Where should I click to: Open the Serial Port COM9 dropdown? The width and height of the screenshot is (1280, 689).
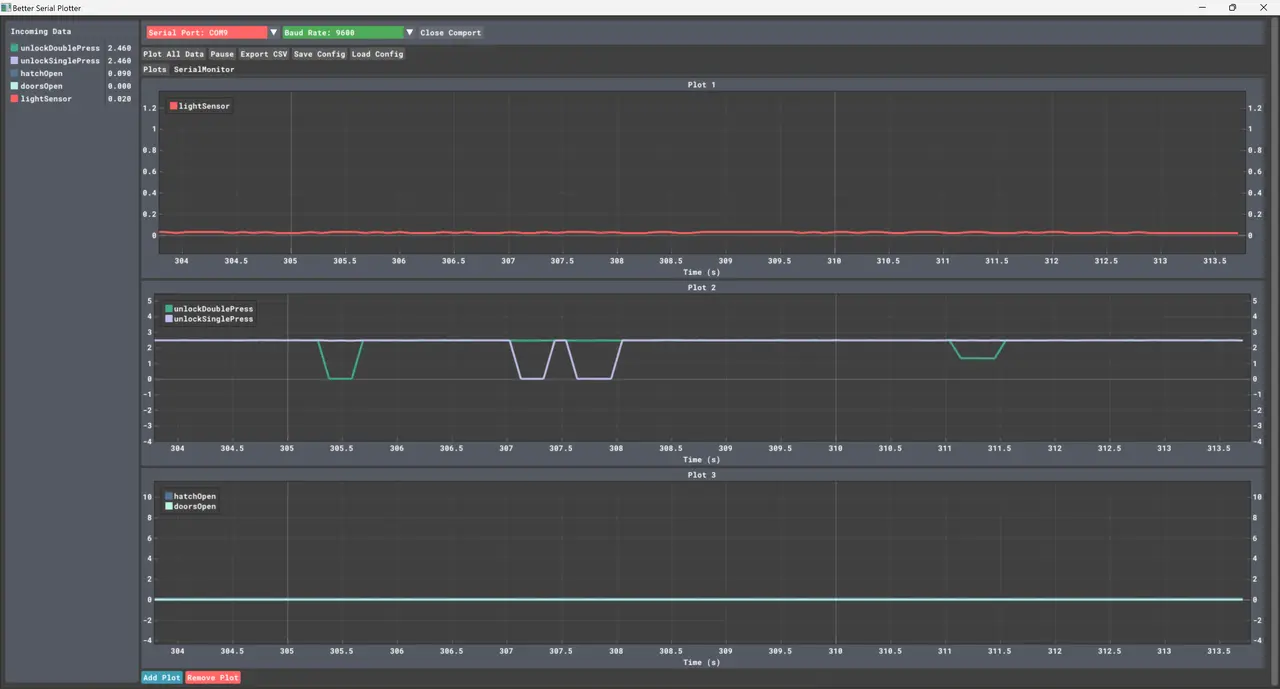coord(207,33)
